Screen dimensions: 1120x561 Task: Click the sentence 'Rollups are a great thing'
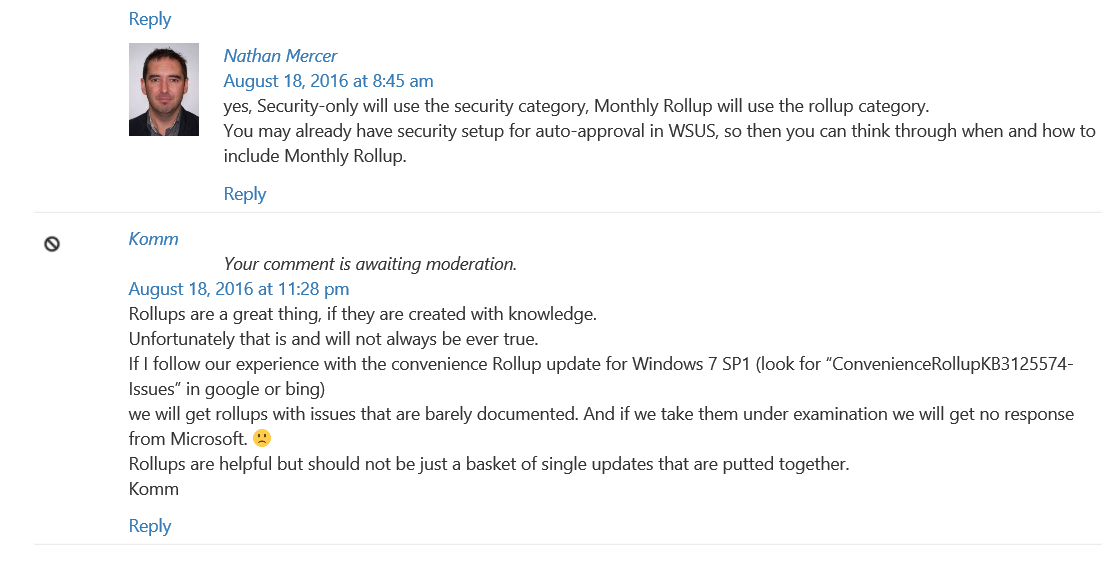pyautogui.click(x=363, y=314)
